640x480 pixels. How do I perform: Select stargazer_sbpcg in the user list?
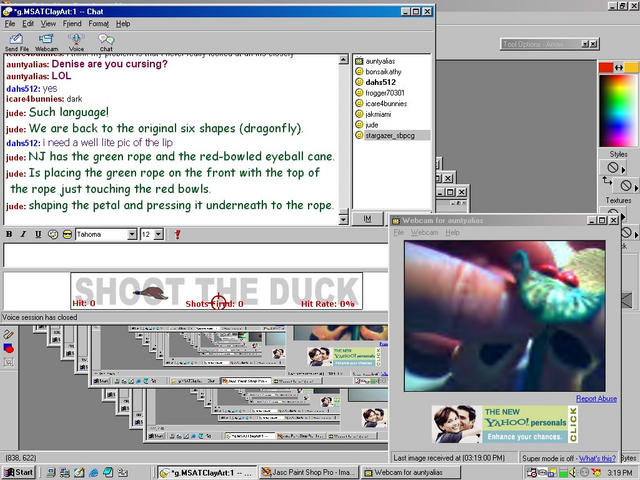click(390, 136)
